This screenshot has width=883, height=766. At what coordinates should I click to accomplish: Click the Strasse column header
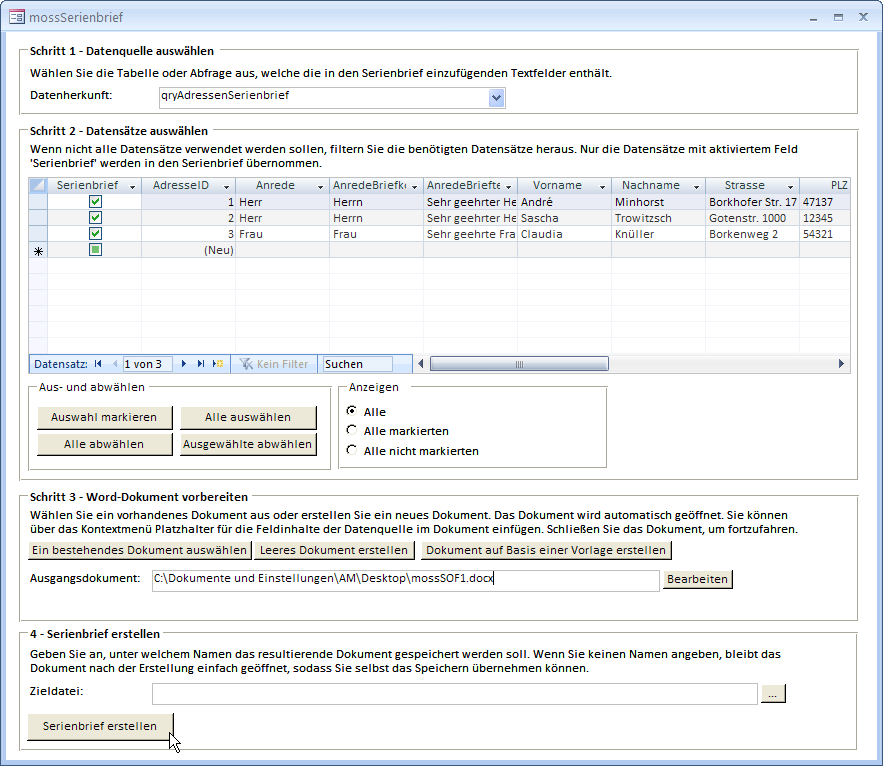tap(744, 185)
